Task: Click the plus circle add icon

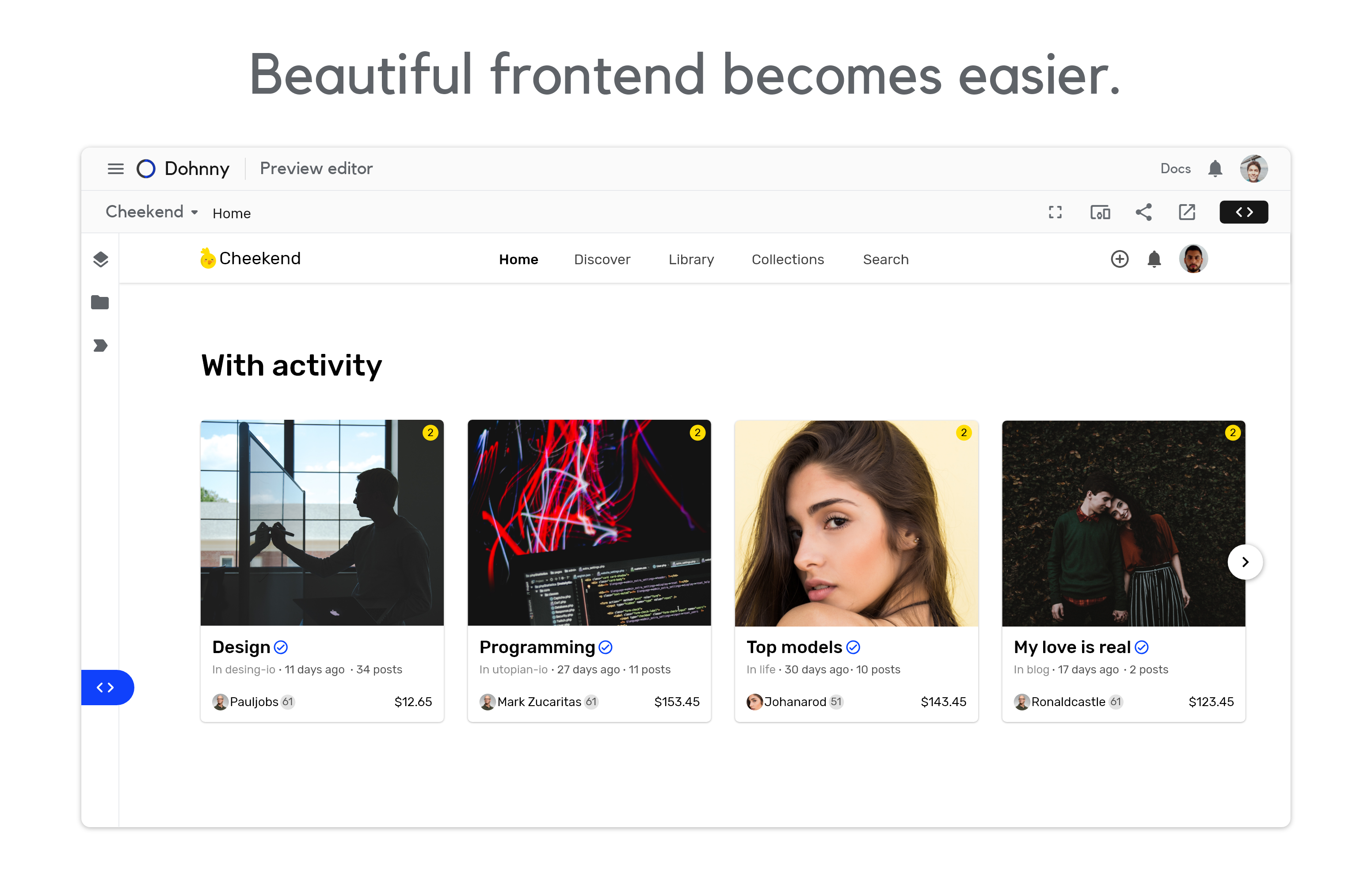Action: (1119, 259)
